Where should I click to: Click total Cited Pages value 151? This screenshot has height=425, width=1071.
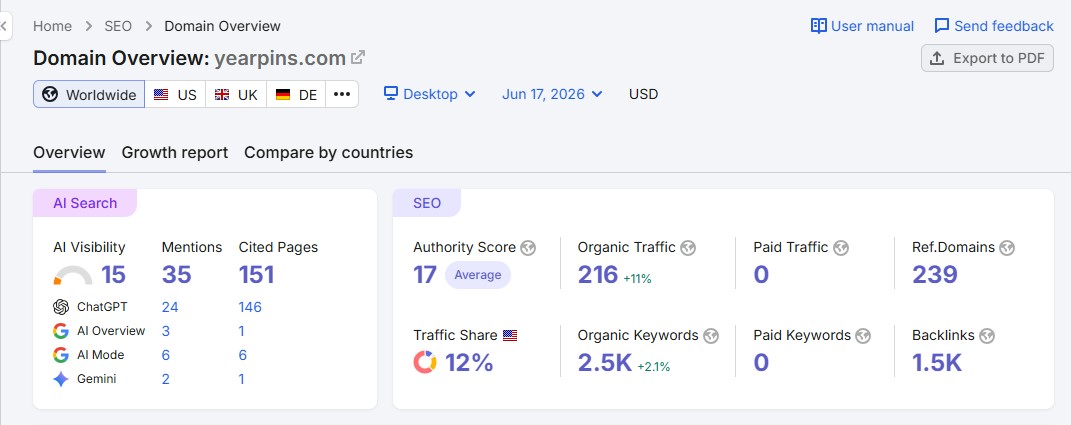pos(256,275)
